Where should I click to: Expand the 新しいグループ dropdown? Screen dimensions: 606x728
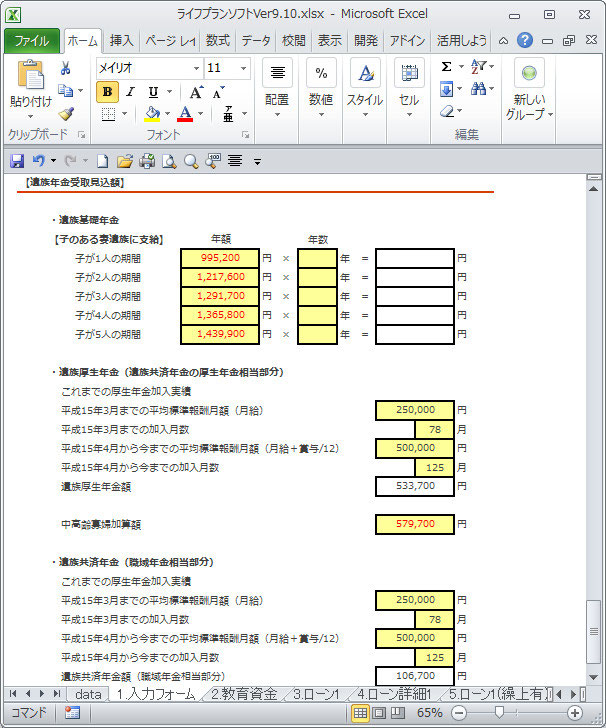(x=551, y=114)
